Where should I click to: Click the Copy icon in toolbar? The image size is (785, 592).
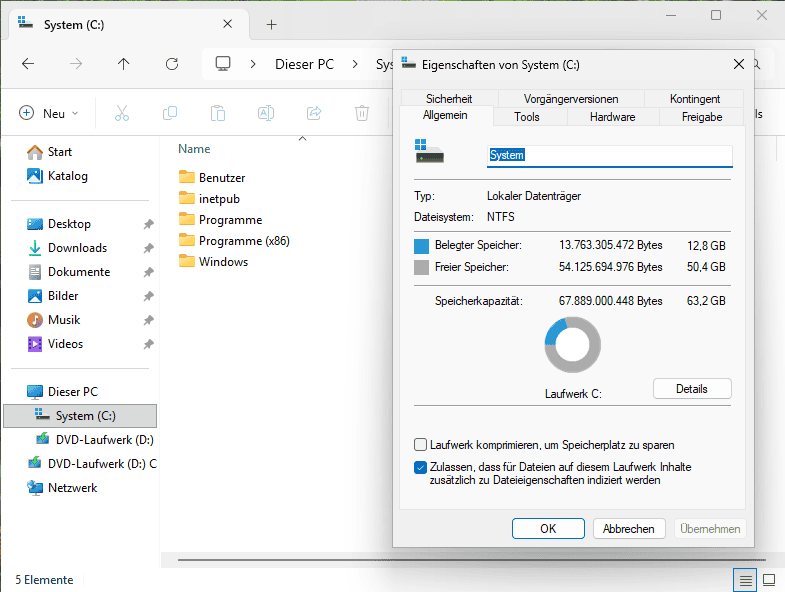click(170, 114)
